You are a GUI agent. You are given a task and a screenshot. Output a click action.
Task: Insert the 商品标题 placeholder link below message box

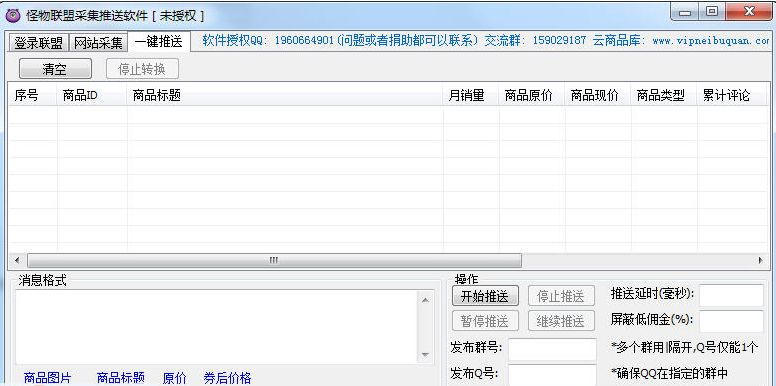pos(120,379)
